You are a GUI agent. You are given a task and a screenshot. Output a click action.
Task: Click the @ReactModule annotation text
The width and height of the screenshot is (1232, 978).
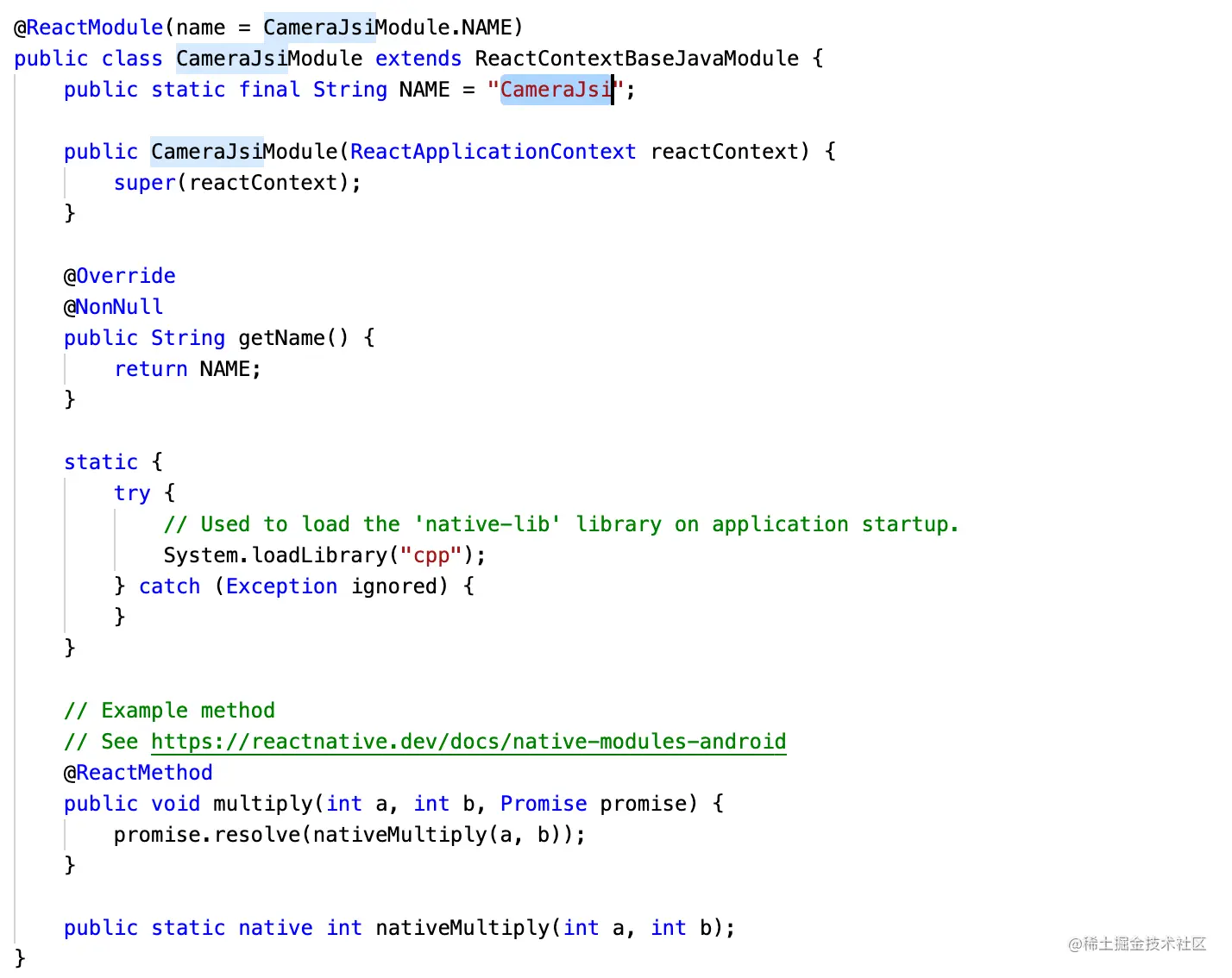pos(88,28)
